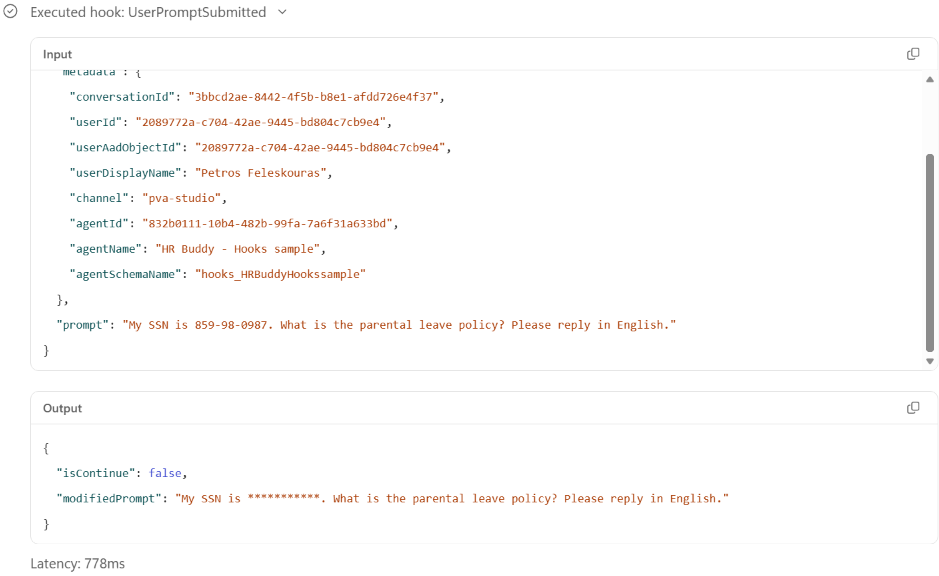Click the "conversationId" key label
Image resolution: width=939 pixels, height=576 pixels.
point(122,97)
